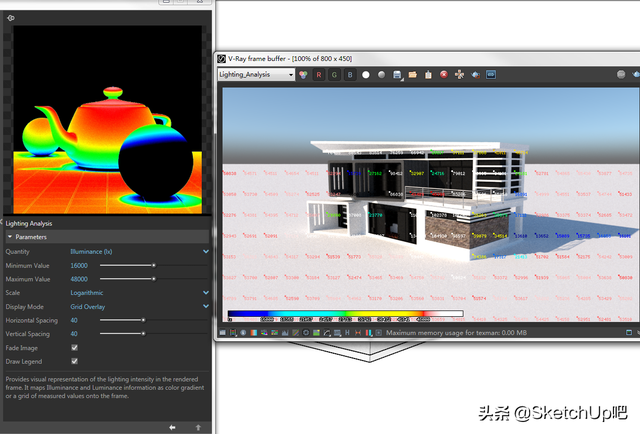Viewport: 640px width, 434px height.
Task: Click window icon at right of status bar
Action: 629,332
